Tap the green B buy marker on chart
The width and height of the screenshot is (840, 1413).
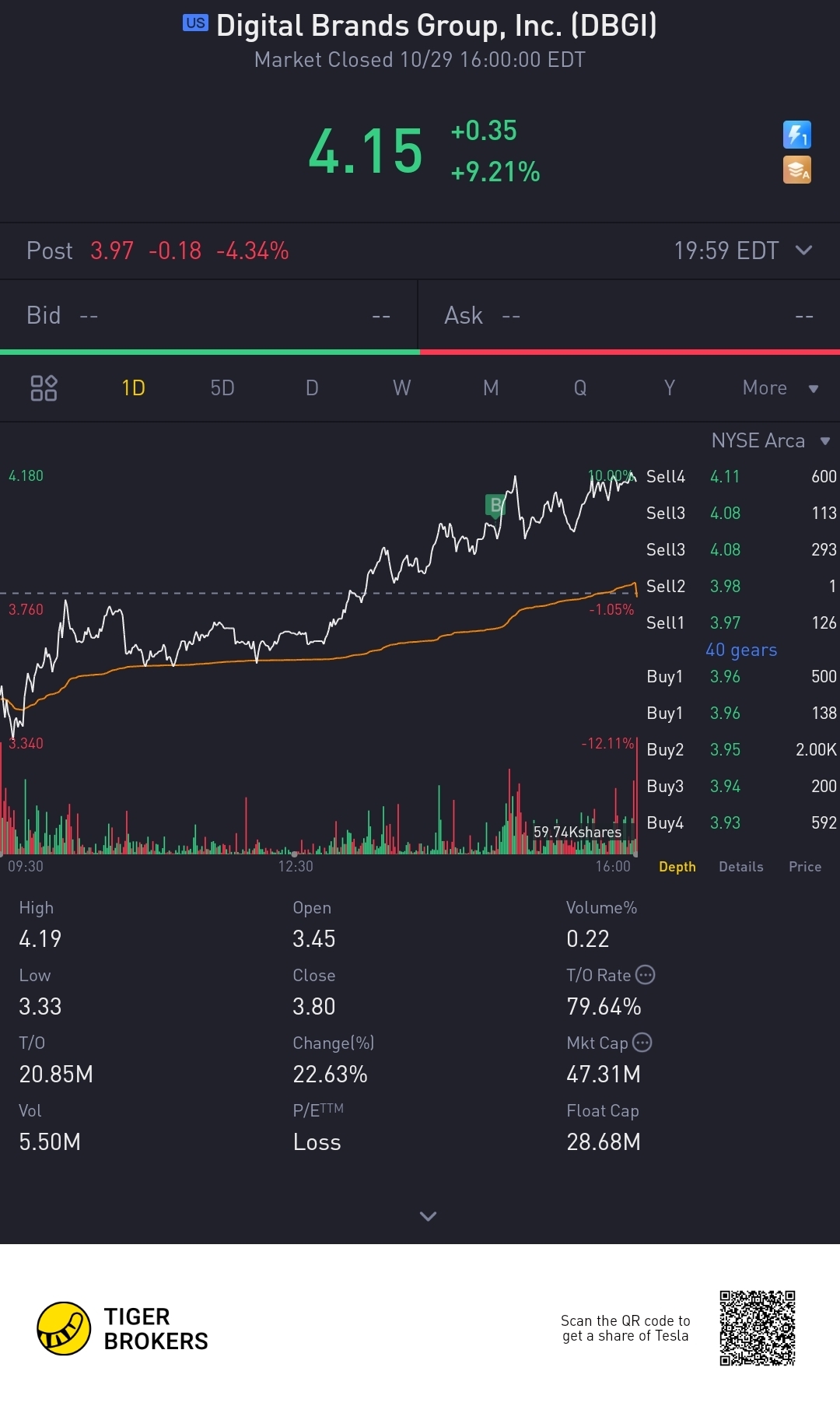point(495,506)
